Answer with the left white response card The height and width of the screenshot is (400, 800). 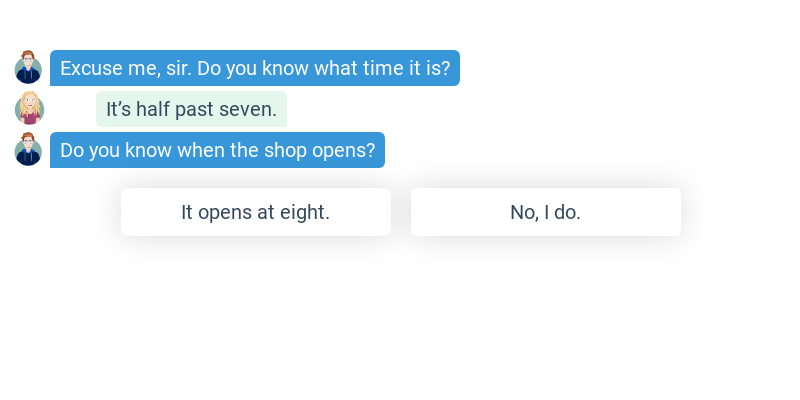(x=255, y=212)
